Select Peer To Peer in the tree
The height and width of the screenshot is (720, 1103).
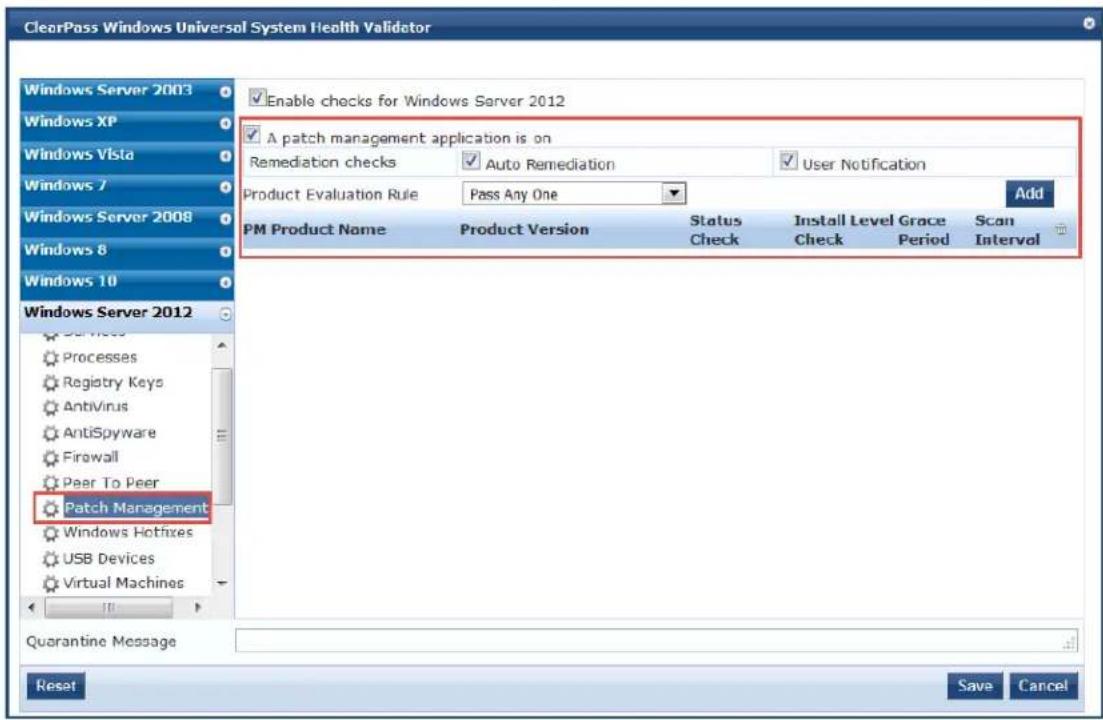110,482
